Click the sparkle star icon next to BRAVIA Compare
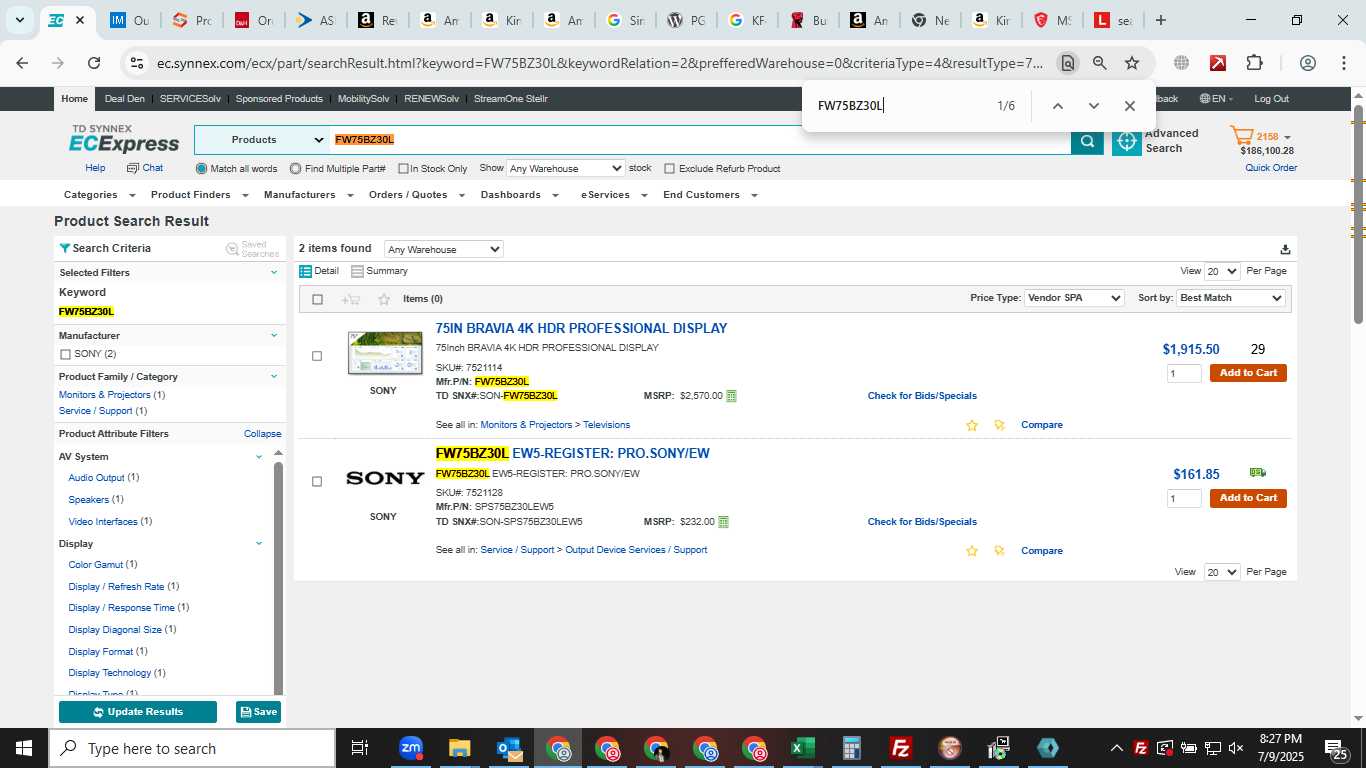1366x768 pixels. (999, 425)
